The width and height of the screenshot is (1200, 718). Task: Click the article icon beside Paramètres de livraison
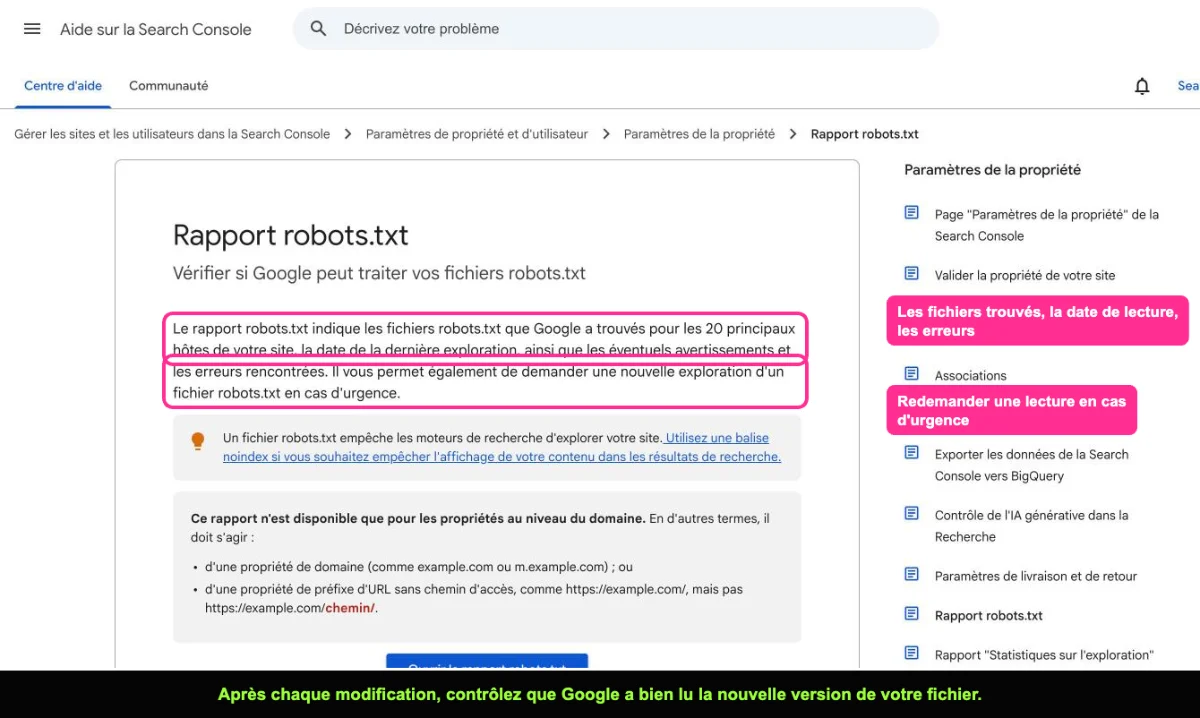[x=911, y=574]
